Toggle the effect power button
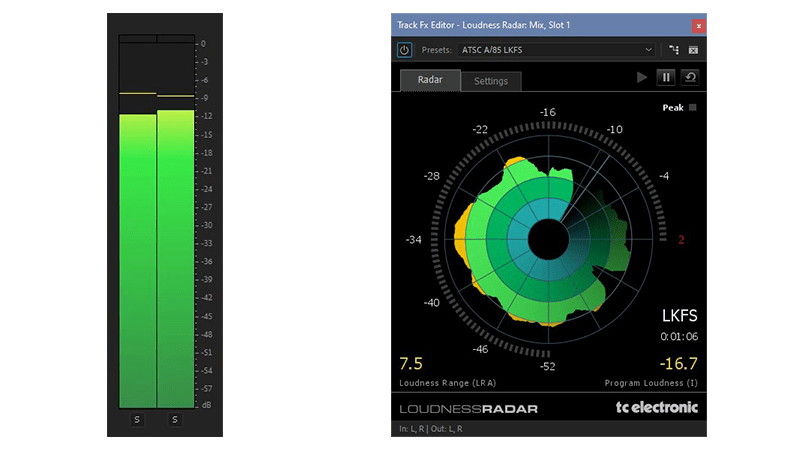The image size is (800, 450). click(x=404, y=50)
